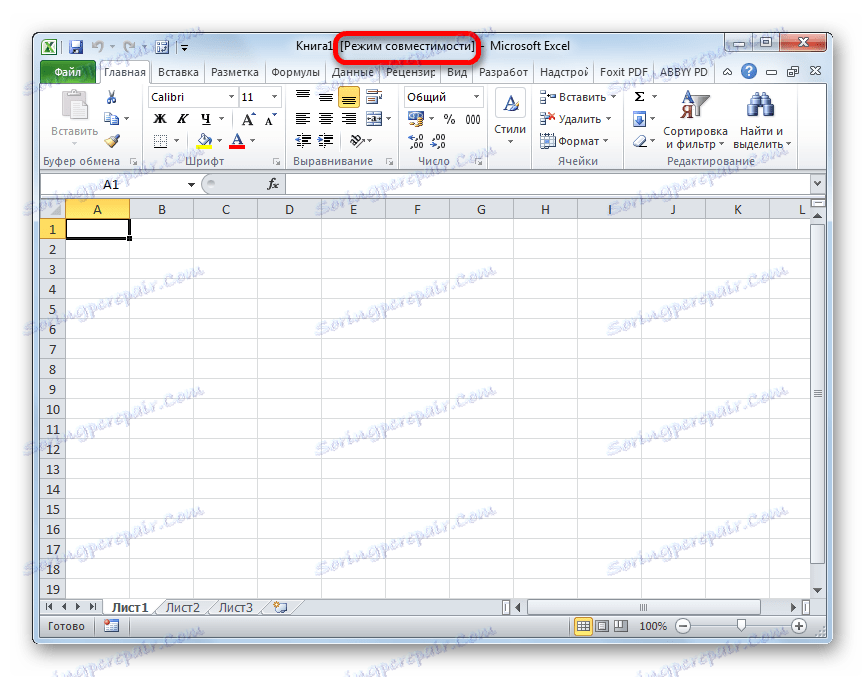This screenshot has height=677, width=866.
Task: Expand the Name Box dropdown arrow
Action: point(191,184)
